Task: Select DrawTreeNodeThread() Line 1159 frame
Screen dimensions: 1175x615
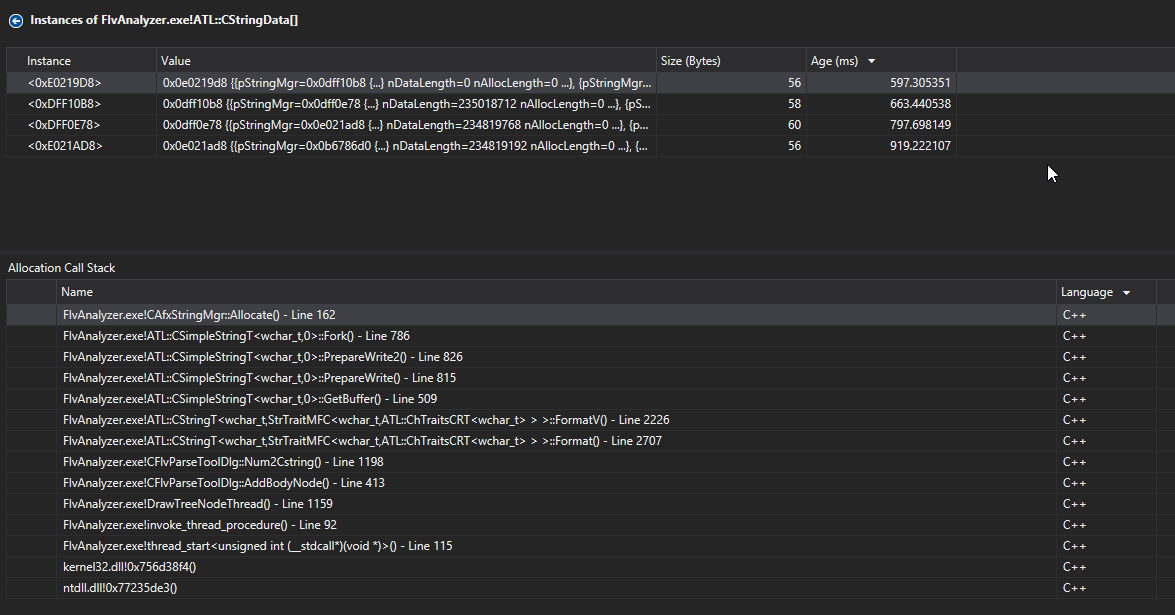Action: click(x=197, y=504)
